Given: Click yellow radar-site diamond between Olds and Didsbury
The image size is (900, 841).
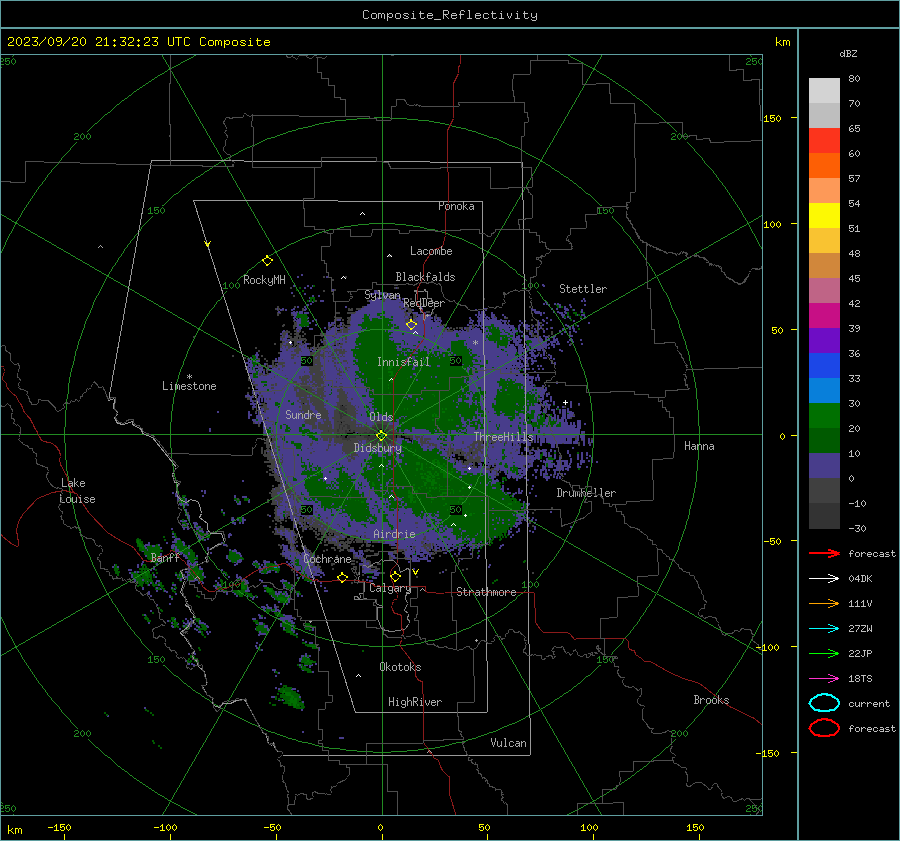Looking at the screenshot, I should pyautogui.click(x=381, y=436).
